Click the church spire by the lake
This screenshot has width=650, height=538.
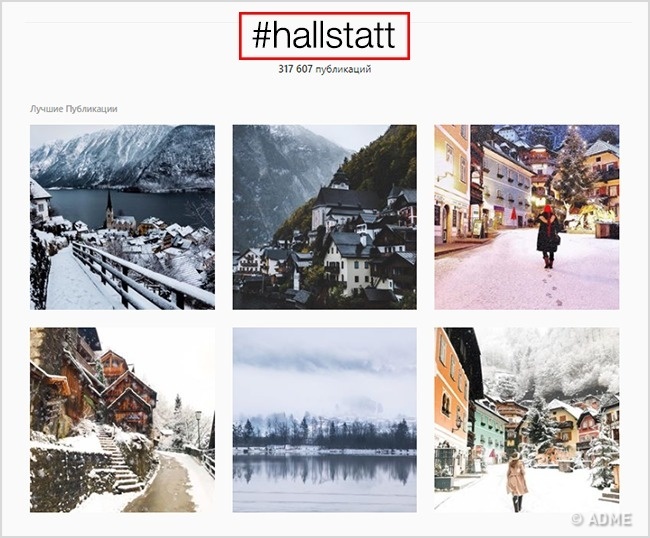(x=109, y=209)
